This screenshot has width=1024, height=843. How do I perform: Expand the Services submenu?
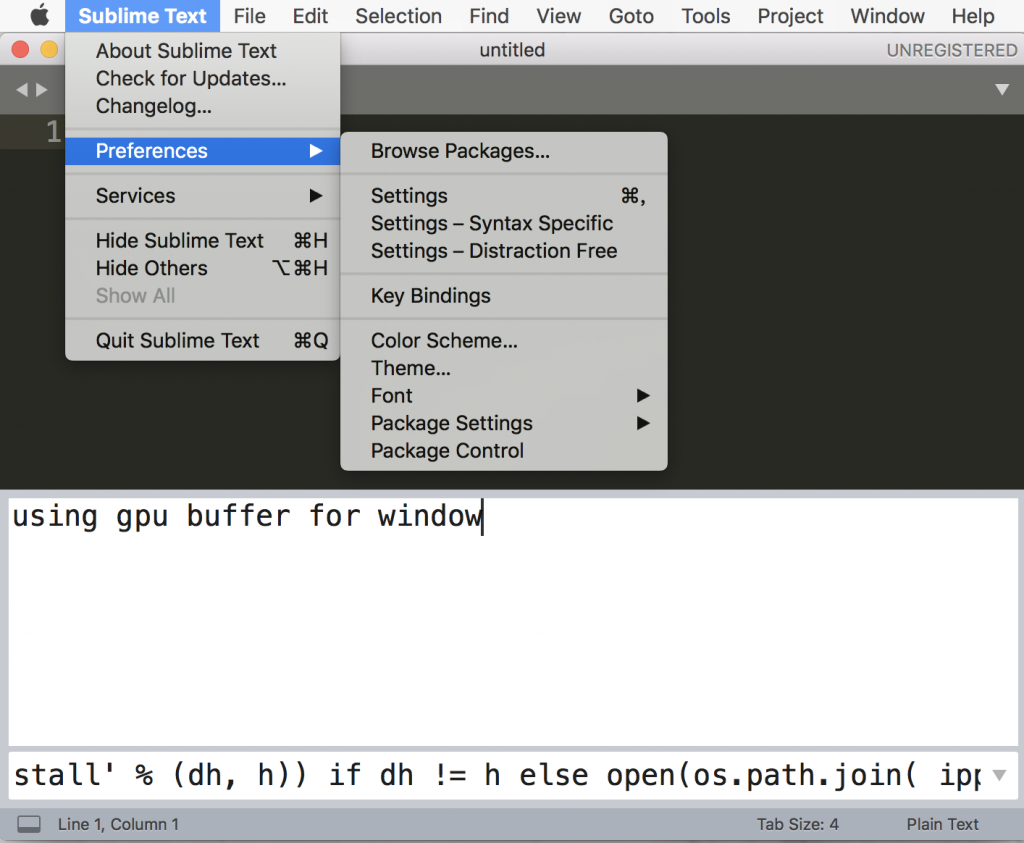(x=202, y=196)
